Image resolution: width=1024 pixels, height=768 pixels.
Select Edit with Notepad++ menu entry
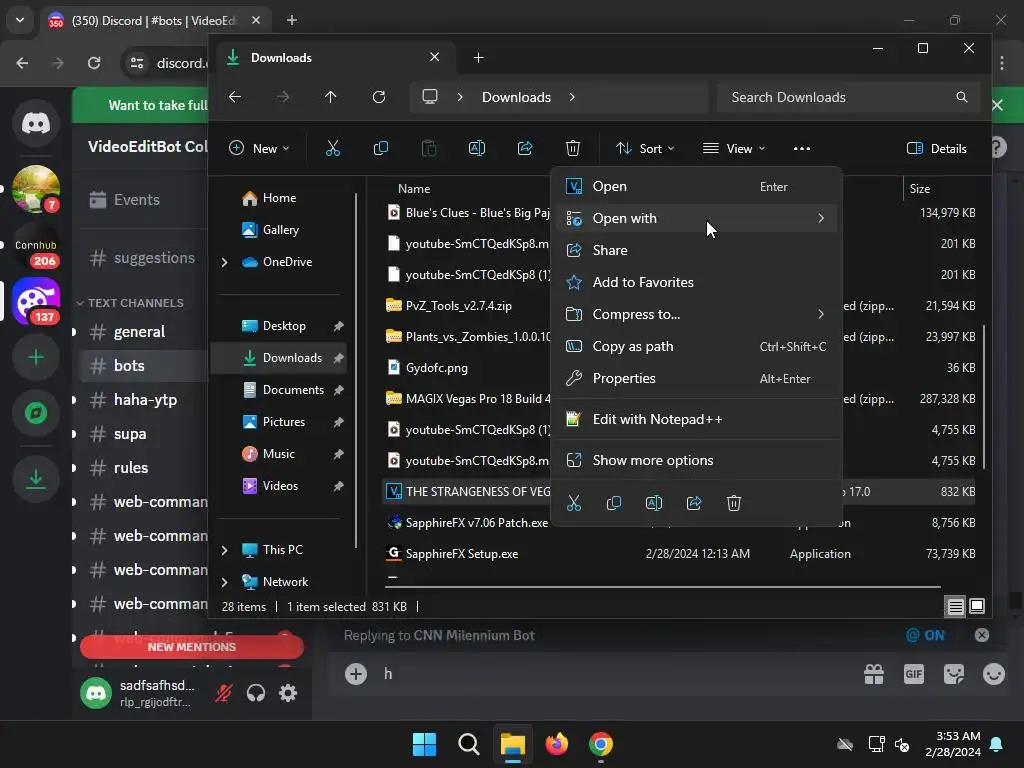tap(696, 419)
